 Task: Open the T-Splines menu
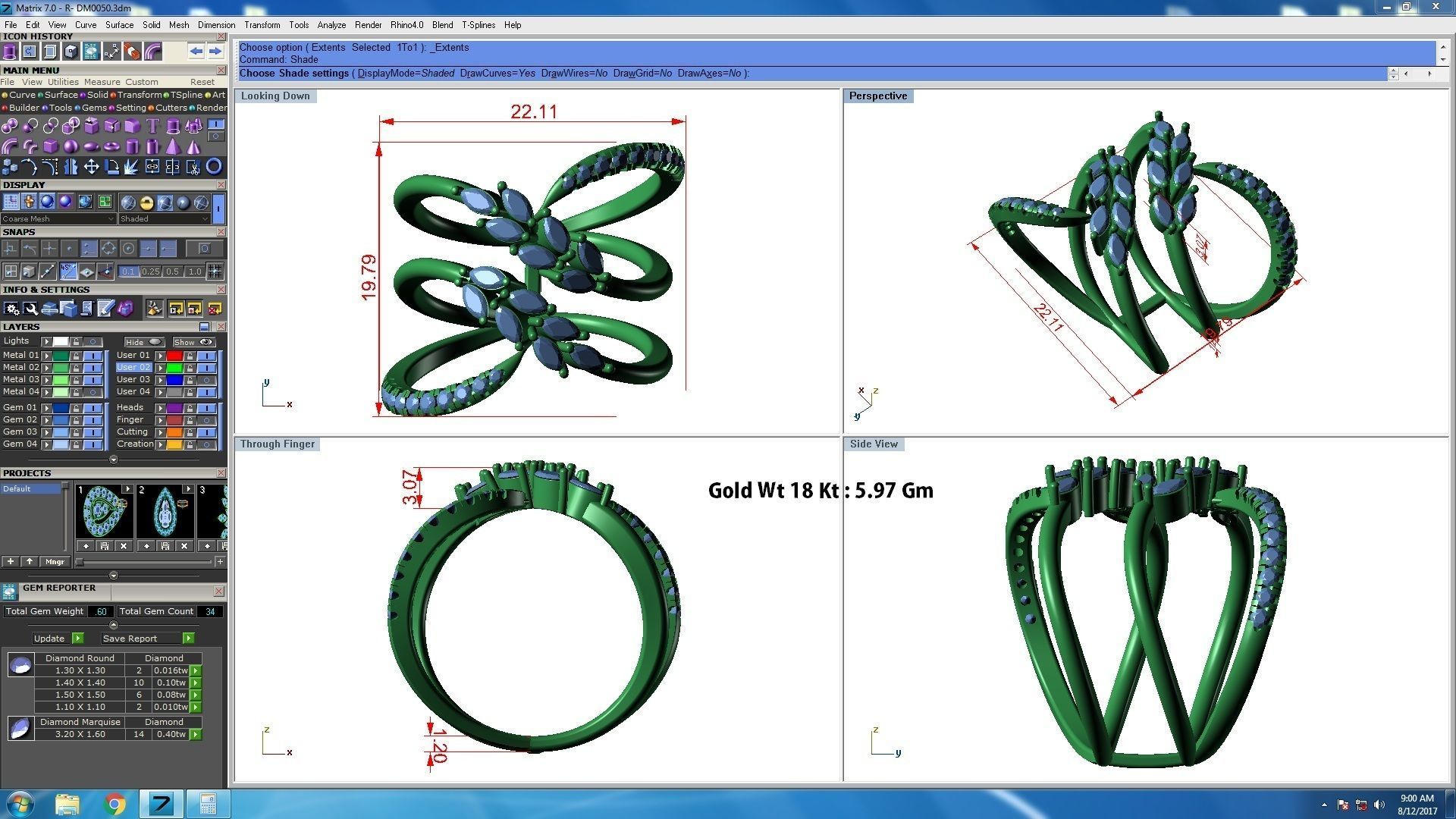(x=478, y=25)
